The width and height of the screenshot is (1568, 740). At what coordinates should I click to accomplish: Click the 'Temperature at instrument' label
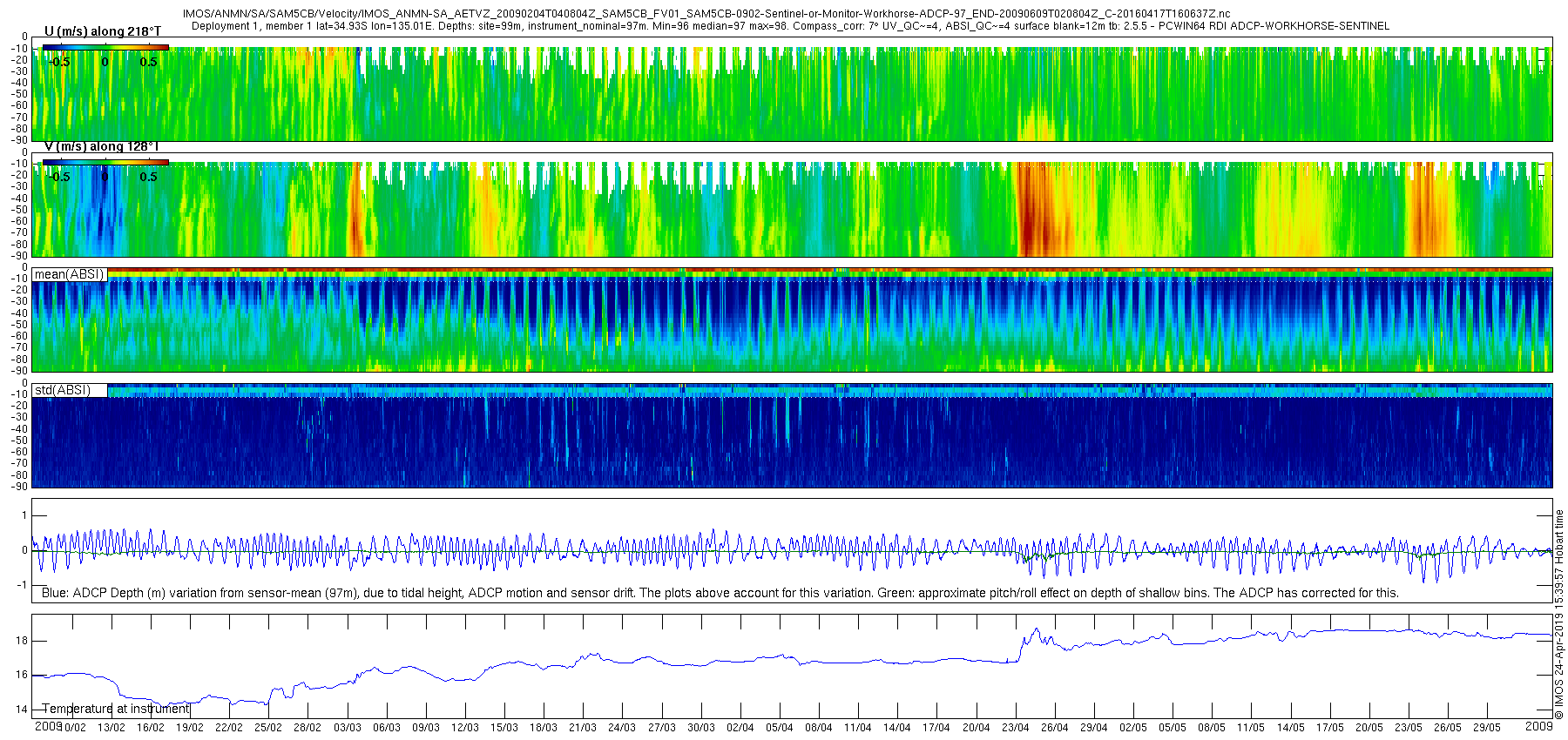(x=116, y=709)
